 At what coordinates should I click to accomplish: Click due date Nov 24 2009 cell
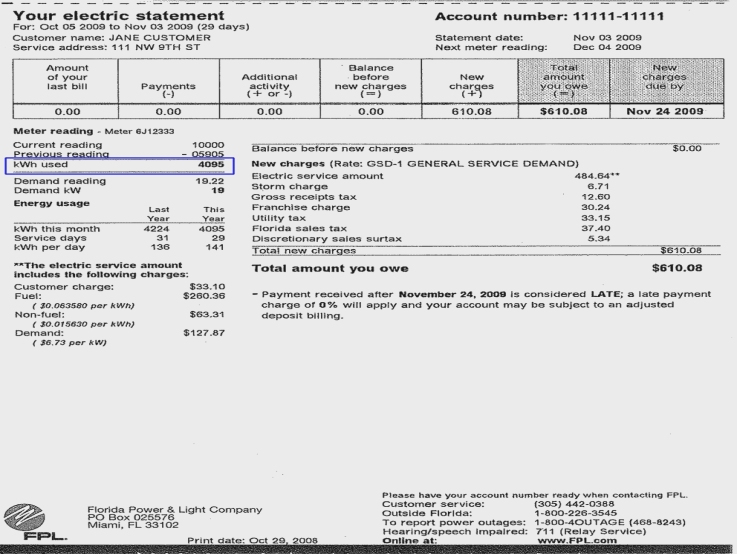pos(666,111)
